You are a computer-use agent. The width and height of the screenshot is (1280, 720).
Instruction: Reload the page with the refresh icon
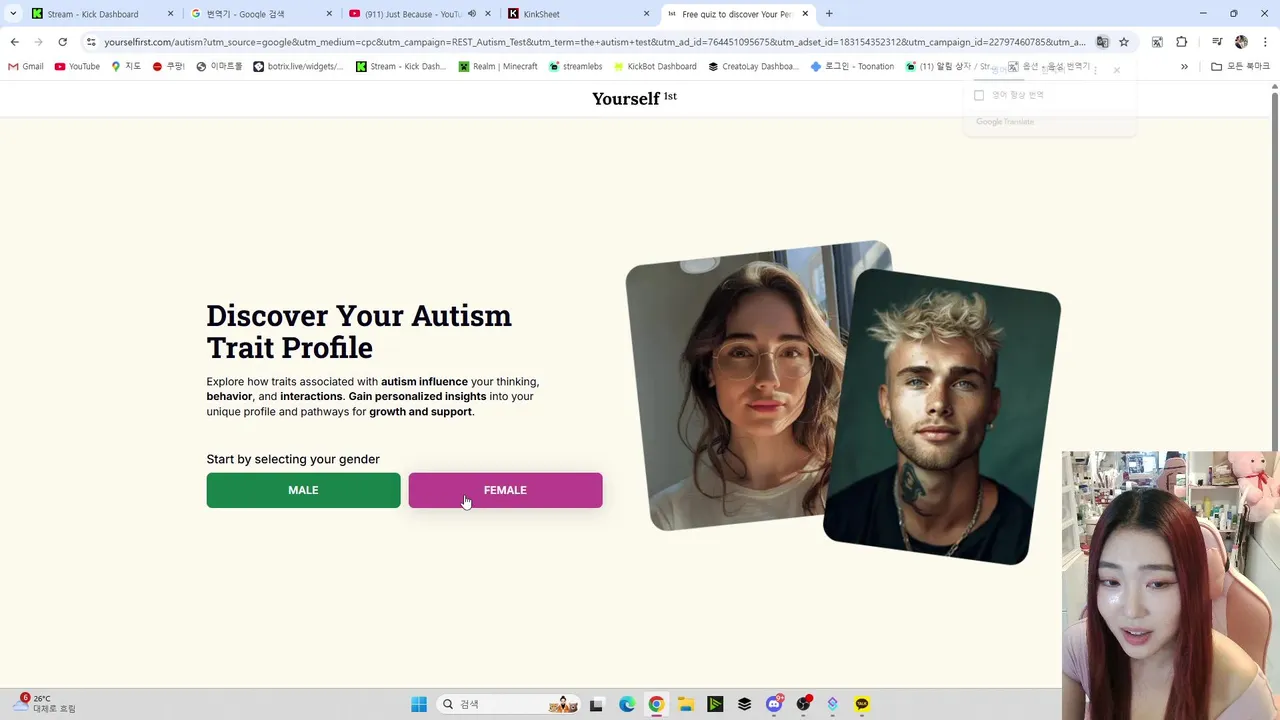pyautogui.click(x=62, y=42)
